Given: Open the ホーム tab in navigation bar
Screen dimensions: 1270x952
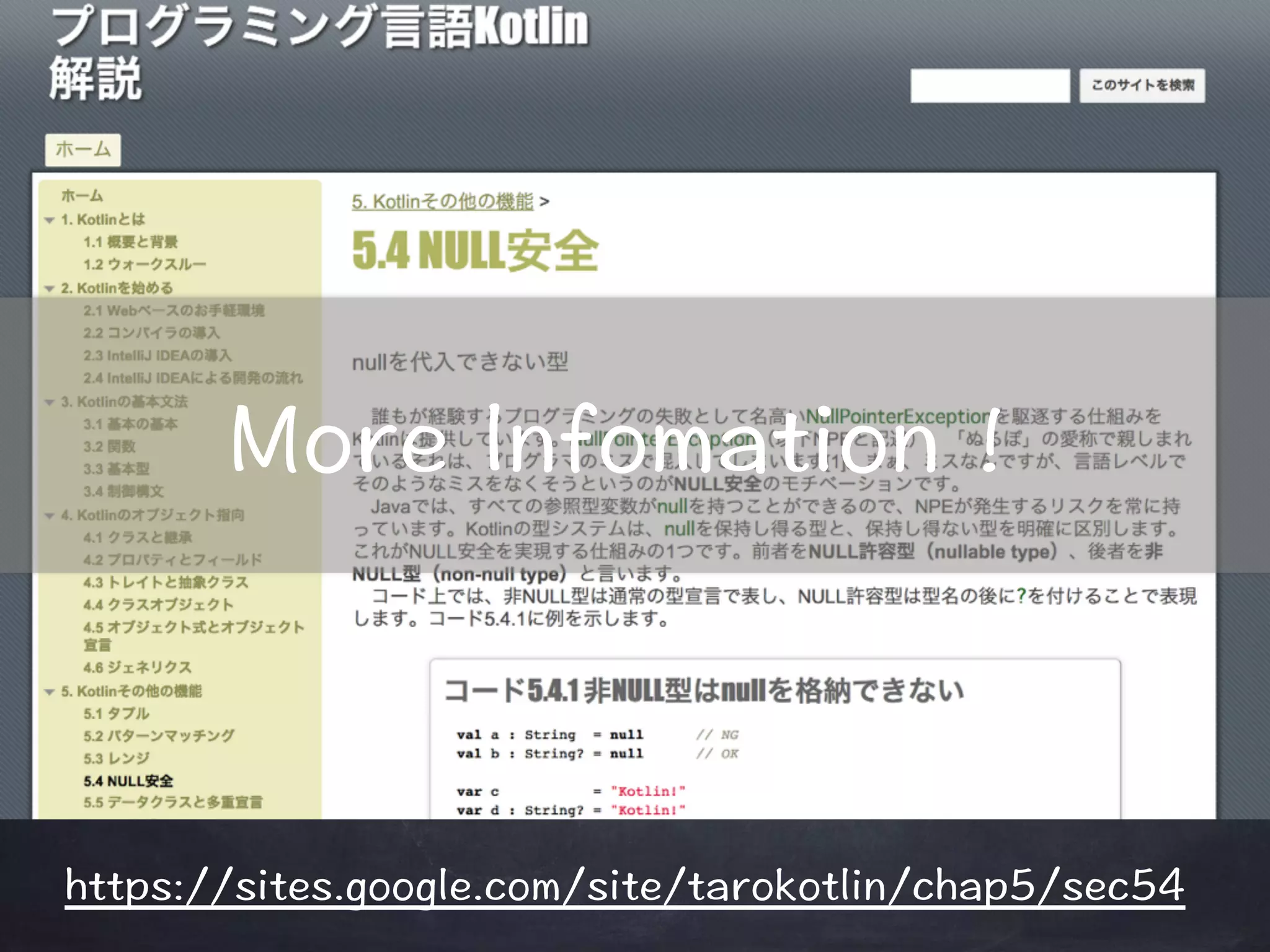Looking at the screenshot, I should click(82, 150).
